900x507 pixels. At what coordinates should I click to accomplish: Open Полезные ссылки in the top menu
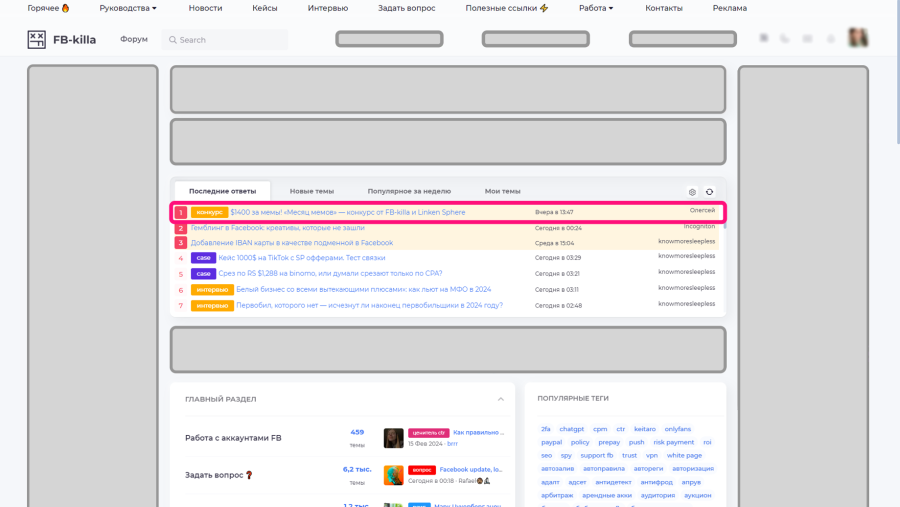[507, 8]
